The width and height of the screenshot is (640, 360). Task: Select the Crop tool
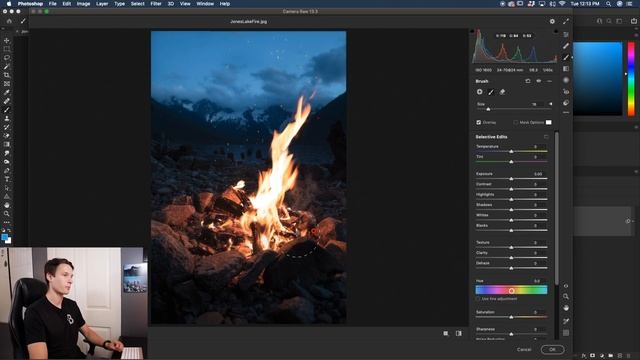pos(7,75)
